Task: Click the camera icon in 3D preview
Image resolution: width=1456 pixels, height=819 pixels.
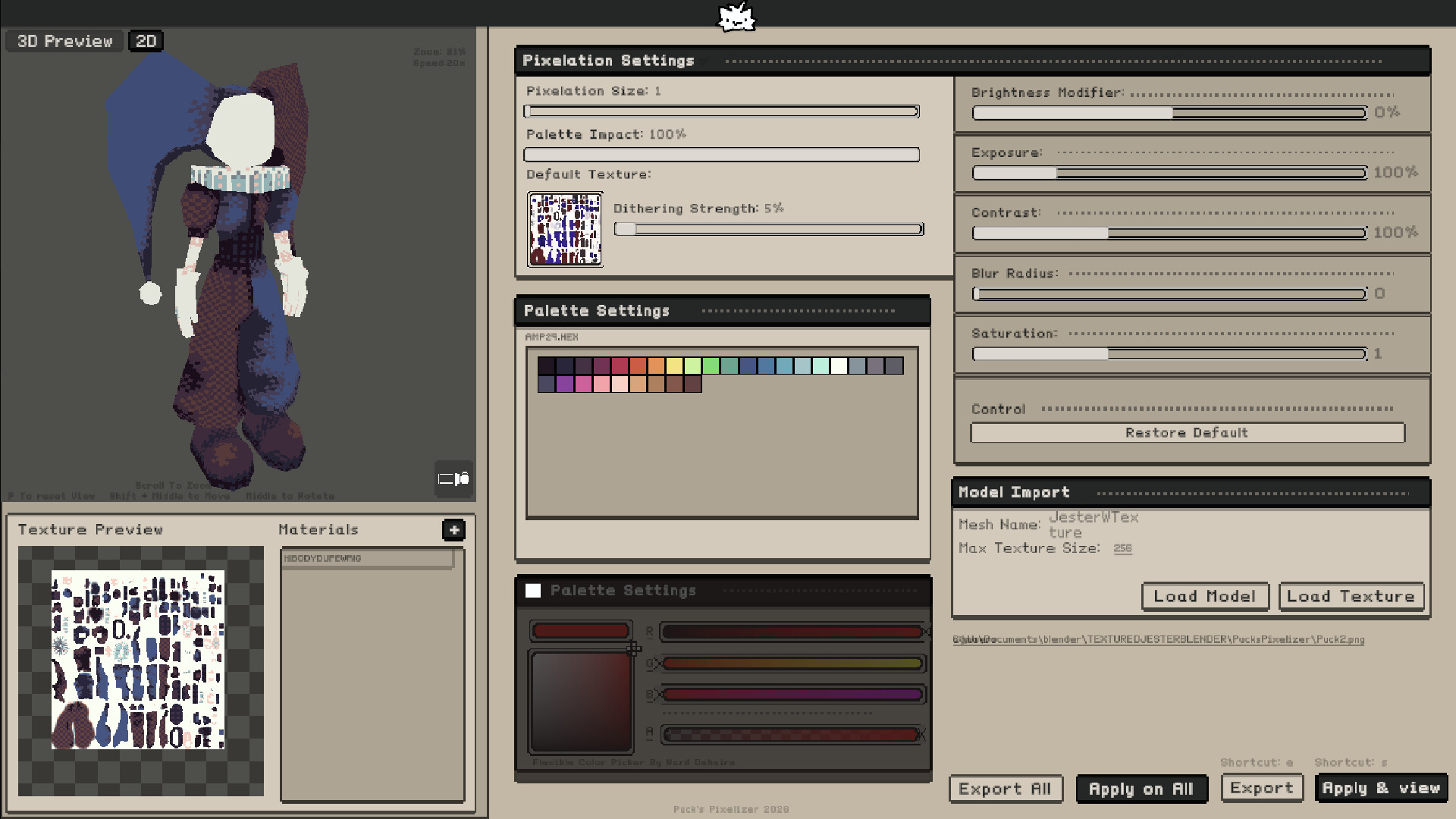Action: 453,479
